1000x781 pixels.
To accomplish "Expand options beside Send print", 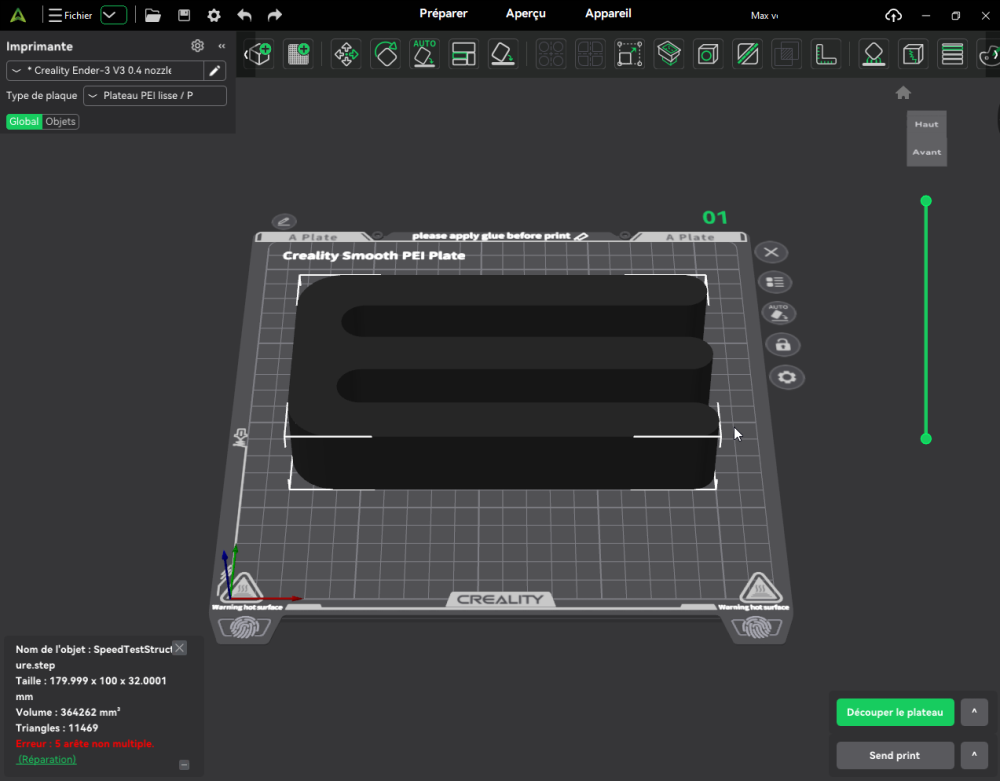I will click(x=974, y=755).
